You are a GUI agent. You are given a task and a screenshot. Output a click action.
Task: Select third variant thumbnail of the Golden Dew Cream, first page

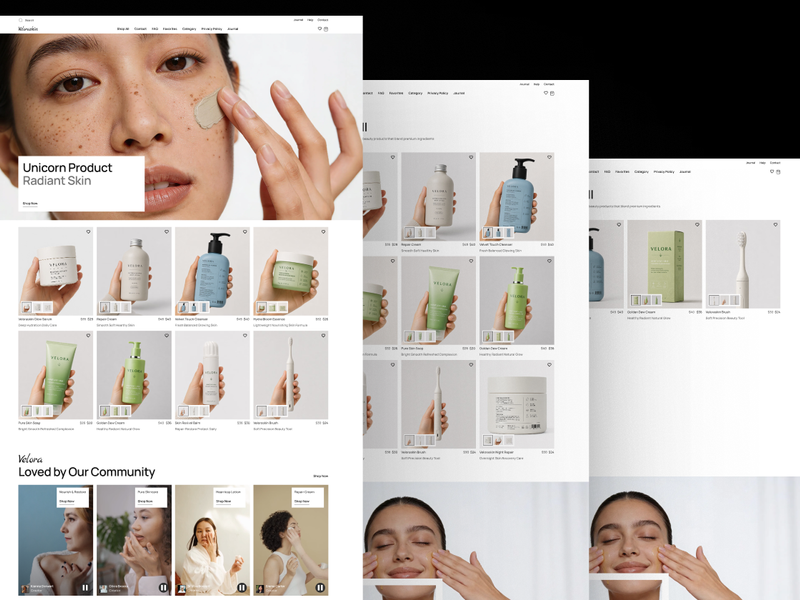(126, 411)
